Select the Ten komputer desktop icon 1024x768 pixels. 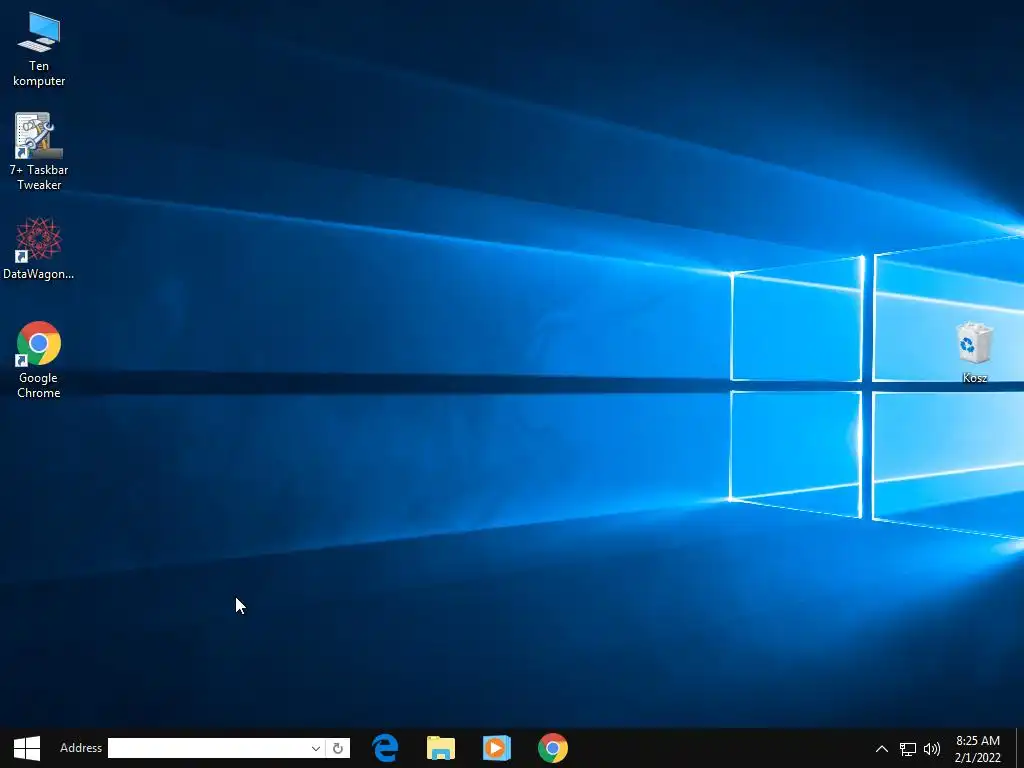pyautogui.click(x=39, y=50)
